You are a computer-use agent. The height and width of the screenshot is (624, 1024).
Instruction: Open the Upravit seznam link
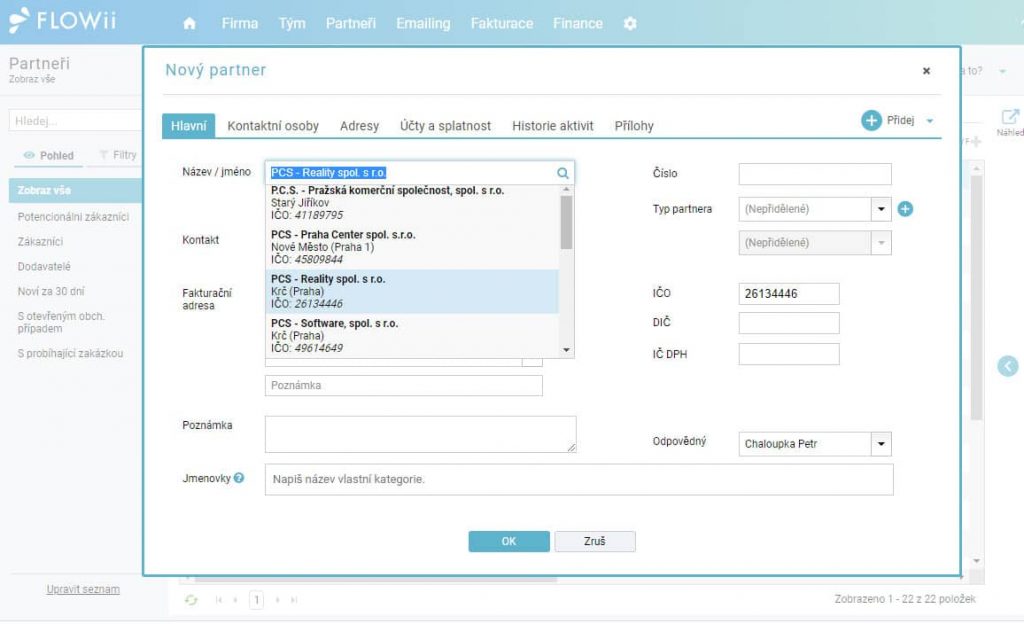[x=83, y=589]
